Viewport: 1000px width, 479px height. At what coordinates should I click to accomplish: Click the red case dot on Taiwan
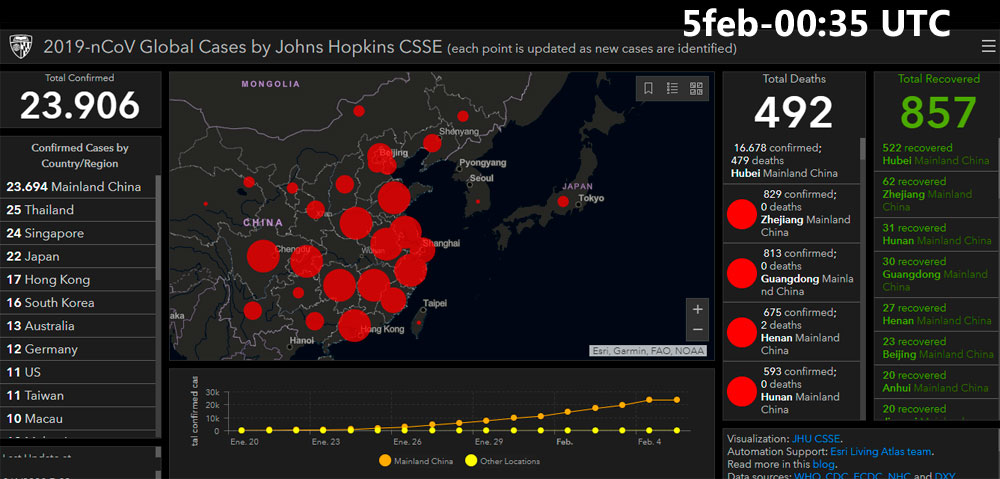418,323
